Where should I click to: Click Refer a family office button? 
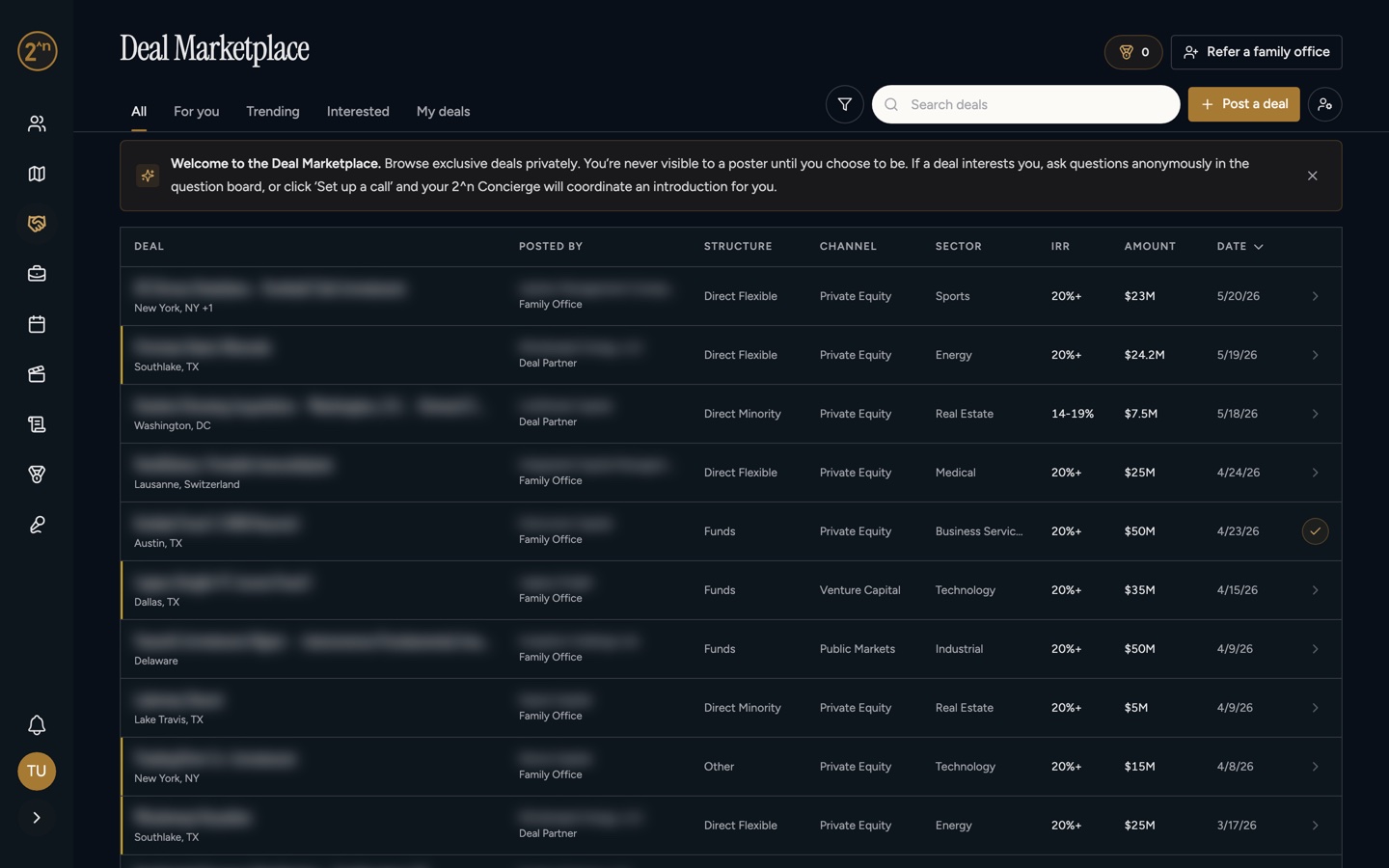1256,52
